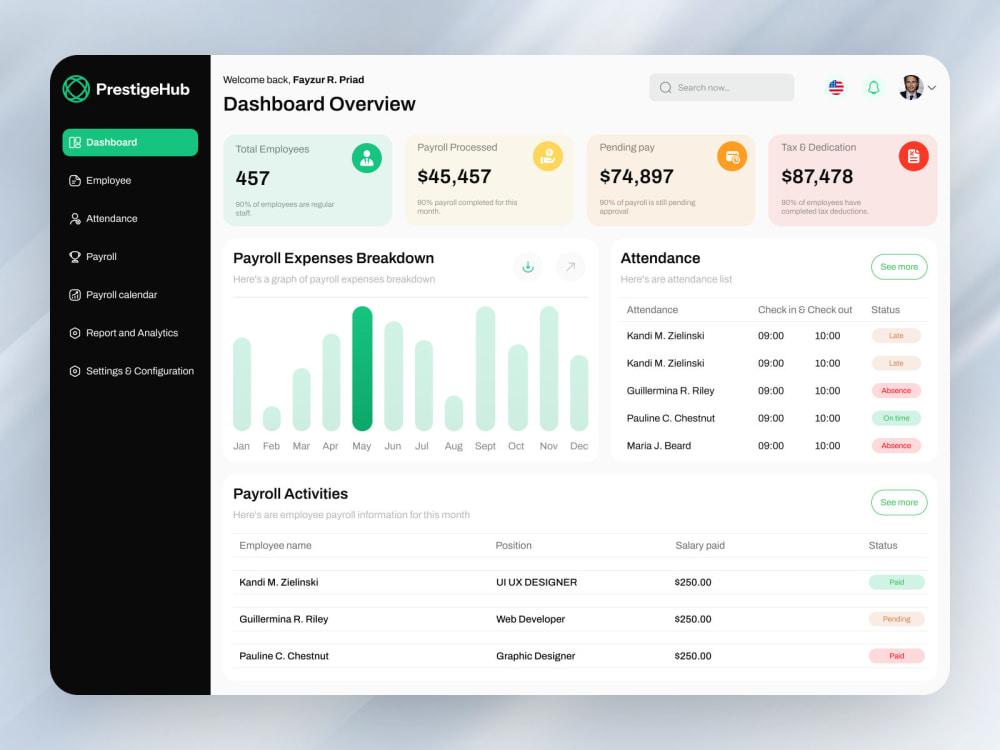The width and height of the screenshot is (1000, 750).
Task: Click the Check in & Check out column header
Action: point(805,310)
